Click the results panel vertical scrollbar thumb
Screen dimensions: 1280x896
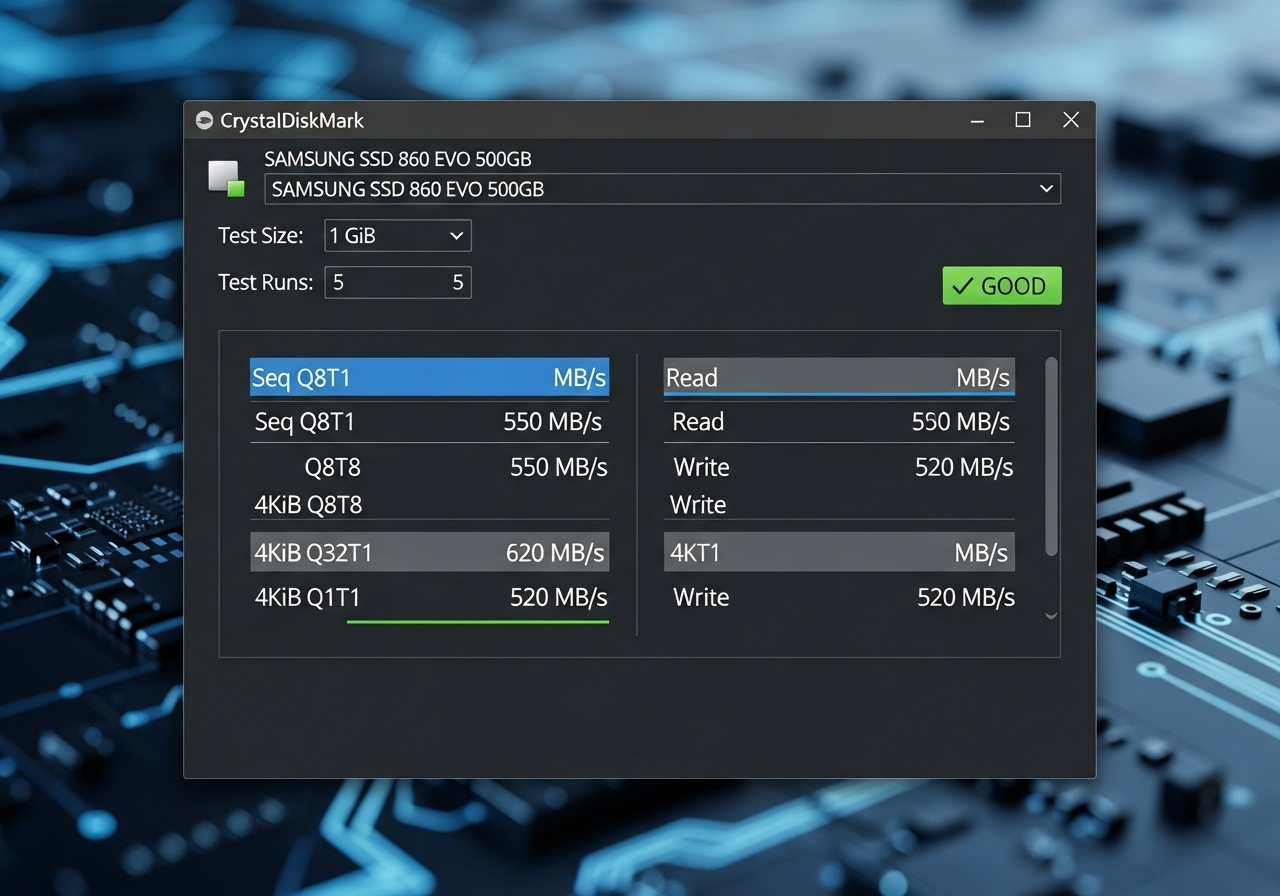[1051, 456]
